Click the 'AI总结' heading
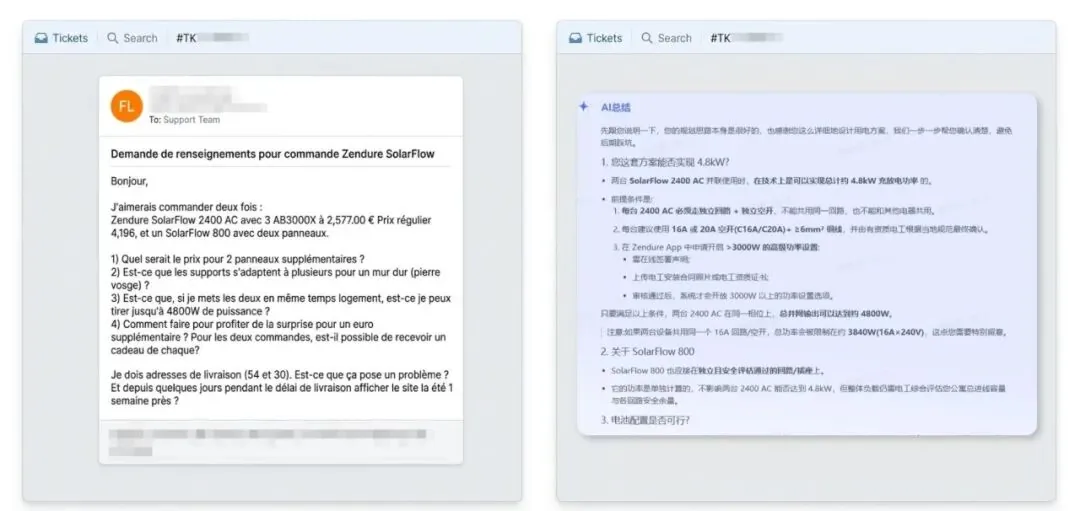Viewport: 1080px width, 511px height. [x=616, y=107]
